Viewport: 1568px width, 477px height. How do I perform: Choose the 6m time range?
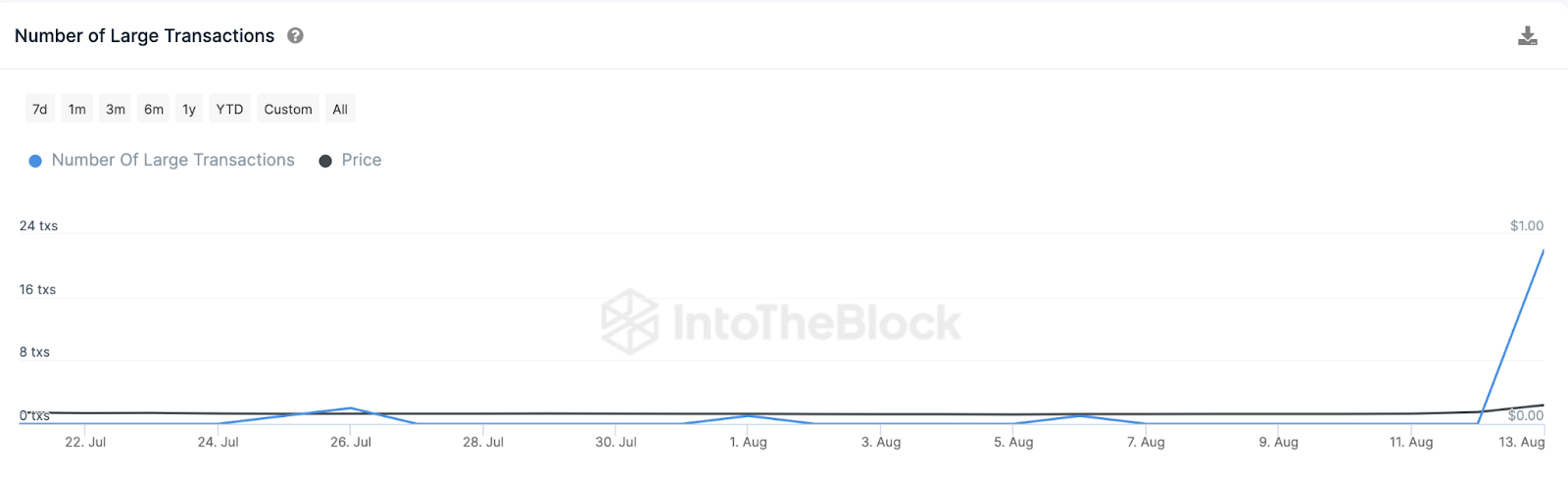coord(154,109)
